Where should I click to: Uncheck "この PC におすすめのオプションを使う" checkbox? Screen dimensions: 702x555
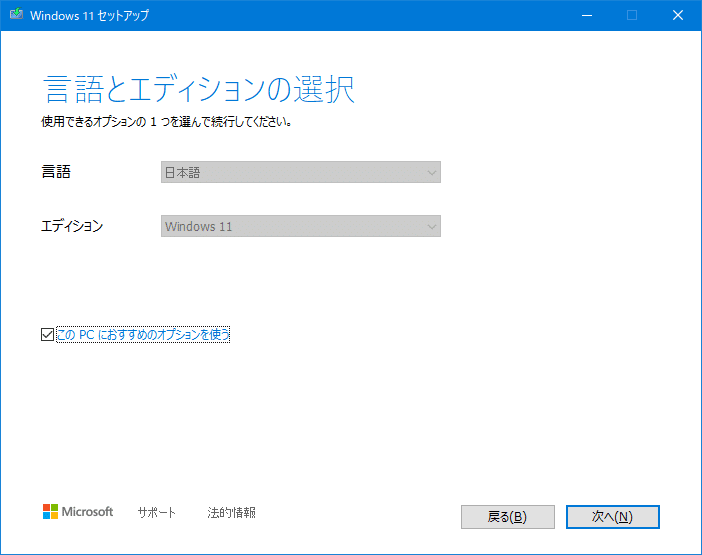47,334
